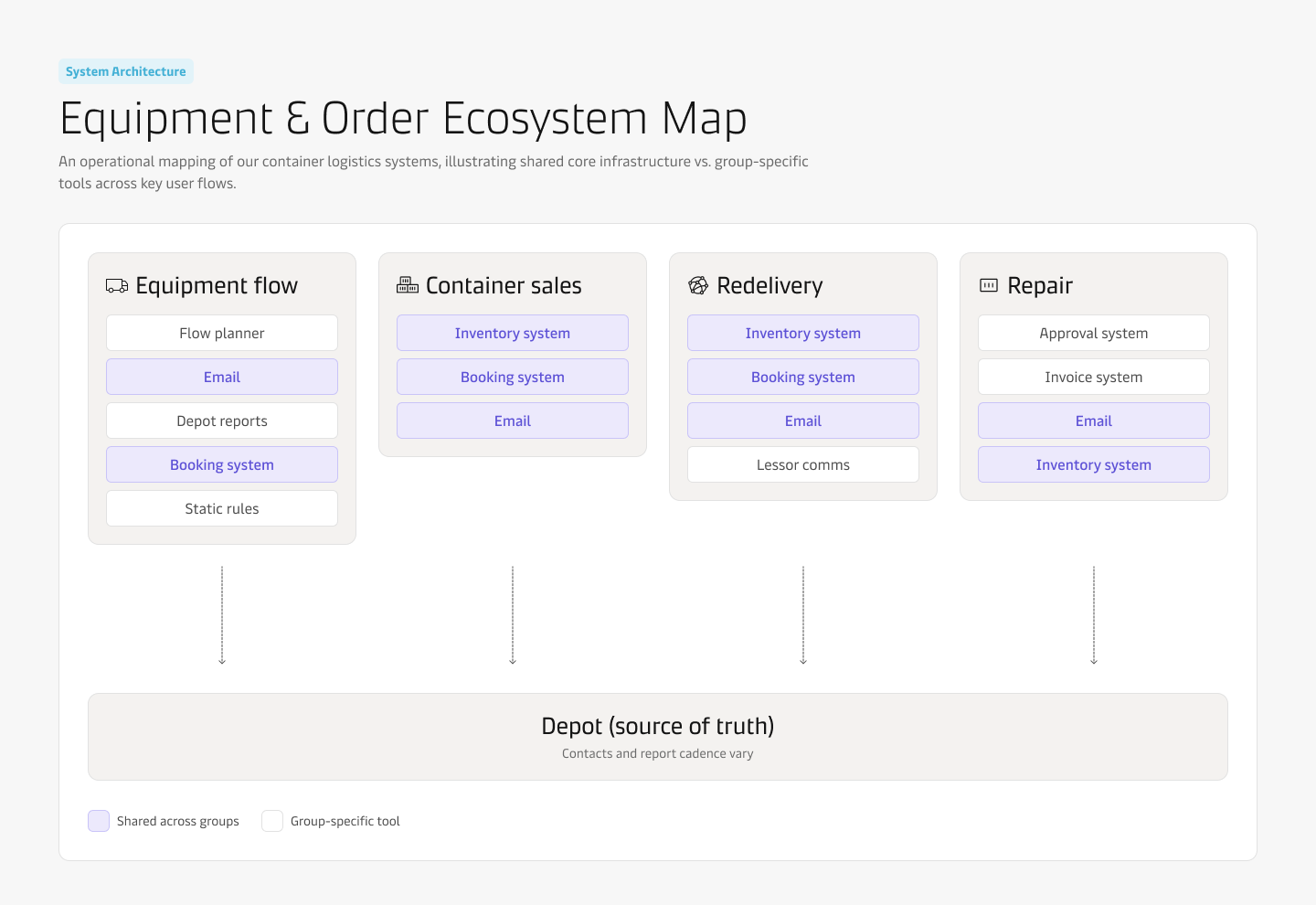Open Approval system in the Repair card
This screenshot has height=905, width=1316.
coord(1094,333)
